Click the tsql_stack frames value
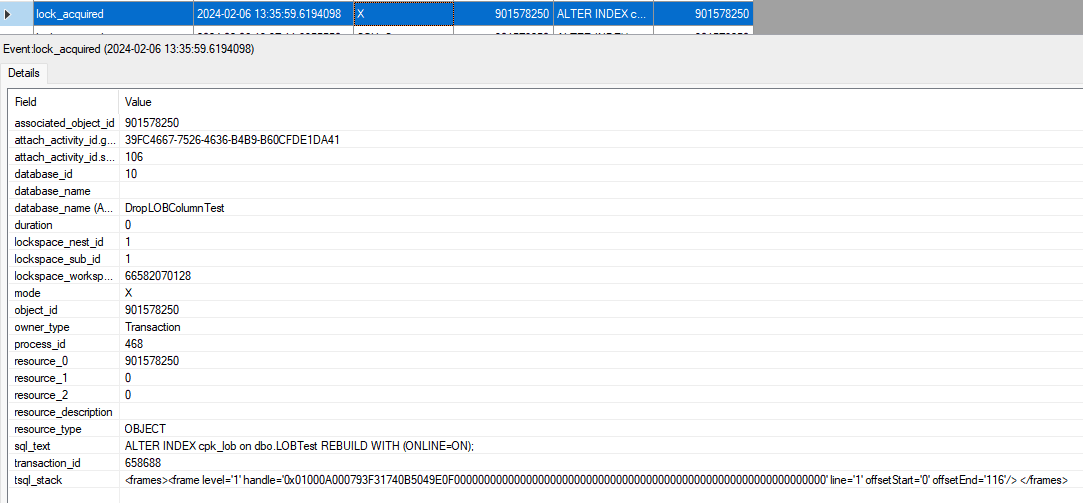 coord(595,480)
